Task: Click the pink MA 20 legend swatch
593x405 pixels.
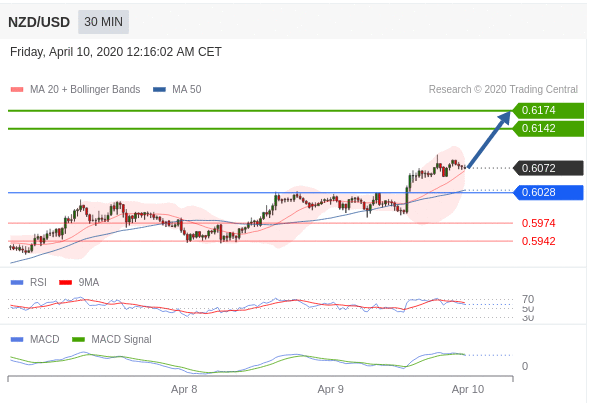Action: point(17,90)
